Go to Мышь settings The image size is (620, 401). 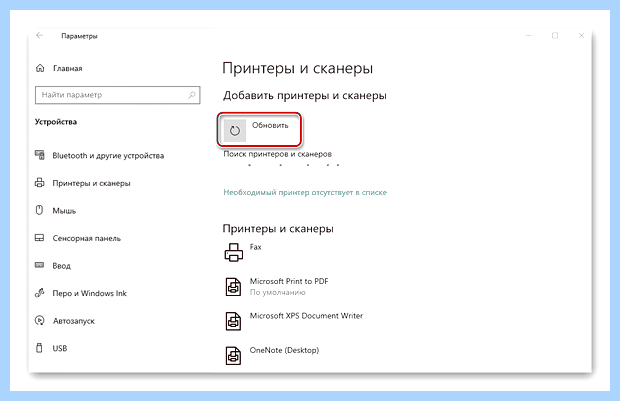pos(64,211)
